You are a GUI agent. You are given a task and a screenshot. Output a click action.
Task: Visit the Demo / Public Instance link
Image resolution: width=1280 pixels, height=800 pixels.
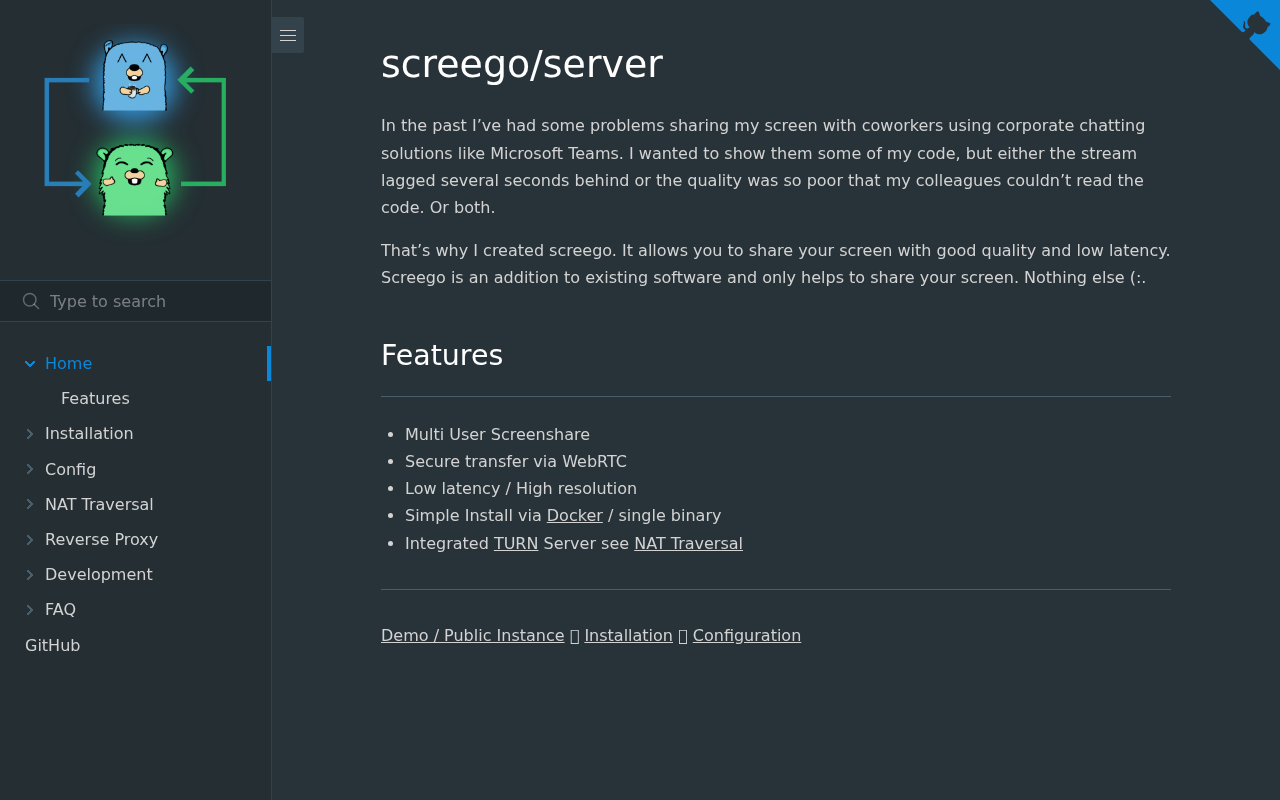tap(472, 635)
